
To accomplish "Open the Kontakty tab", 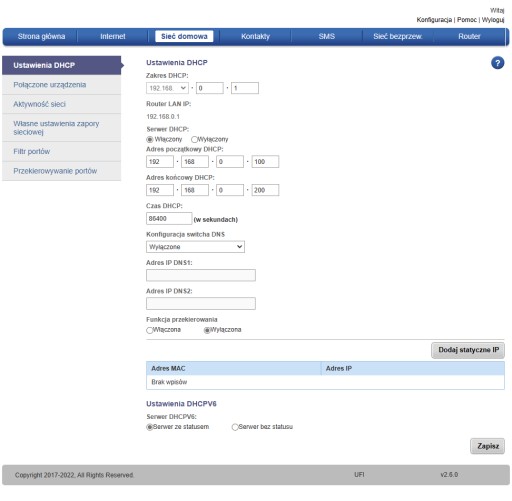I will (x=255, y=36).
